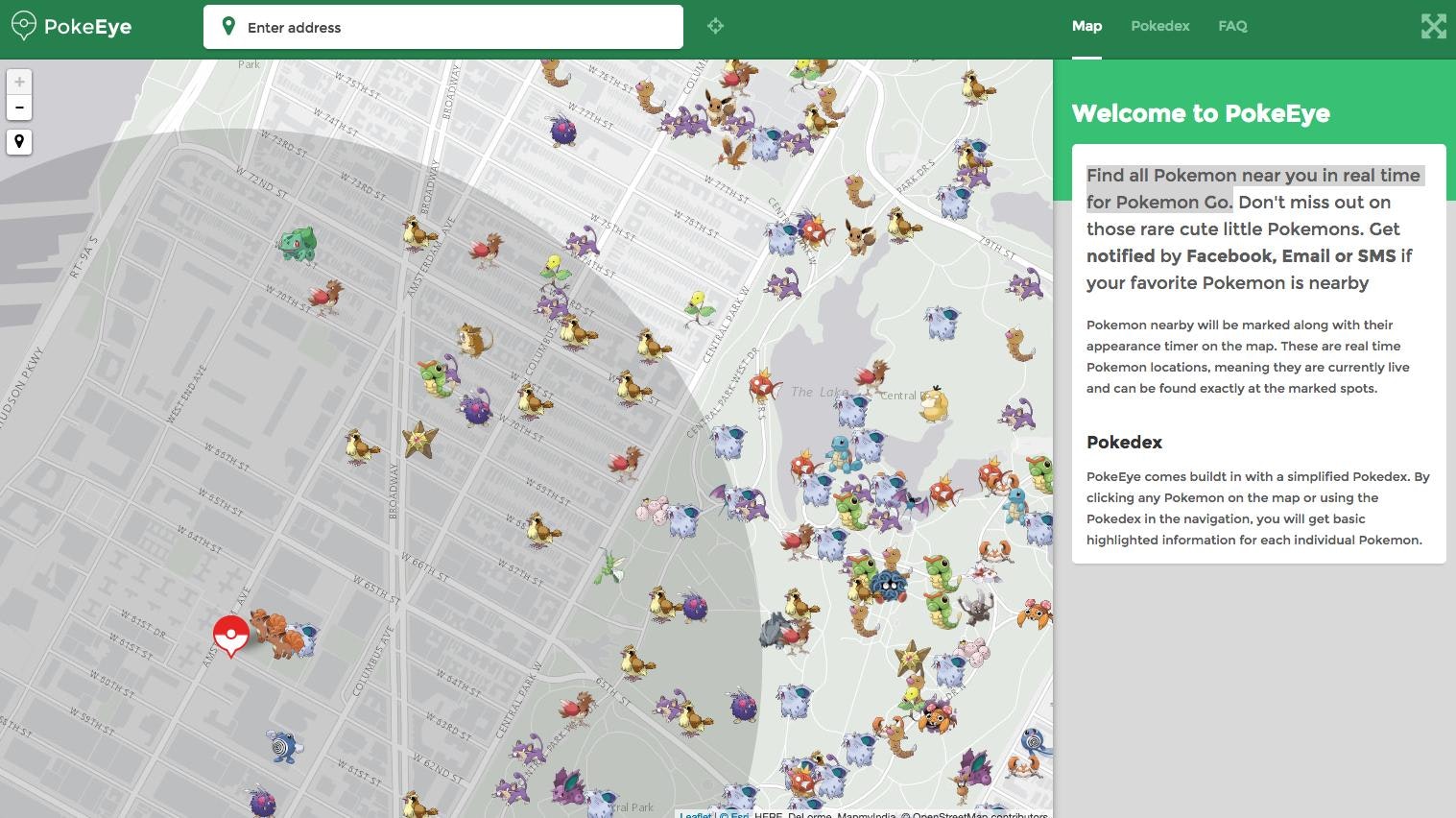This screenshot has height=818, width=1456.
Task: Focus the Enter address search field
Action: (x=443, y=27)
